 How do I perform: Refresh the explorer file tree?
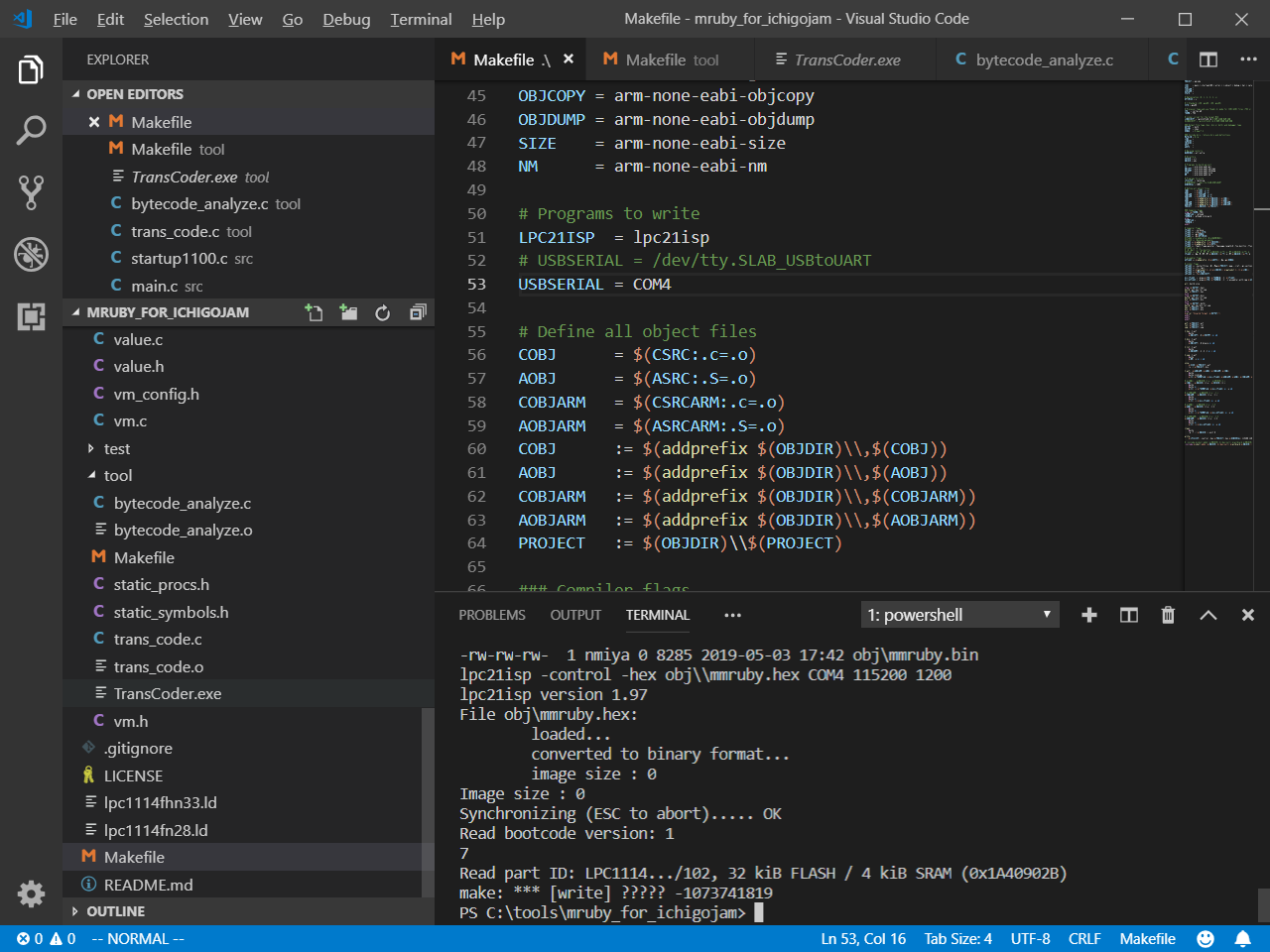pos(383,312)
